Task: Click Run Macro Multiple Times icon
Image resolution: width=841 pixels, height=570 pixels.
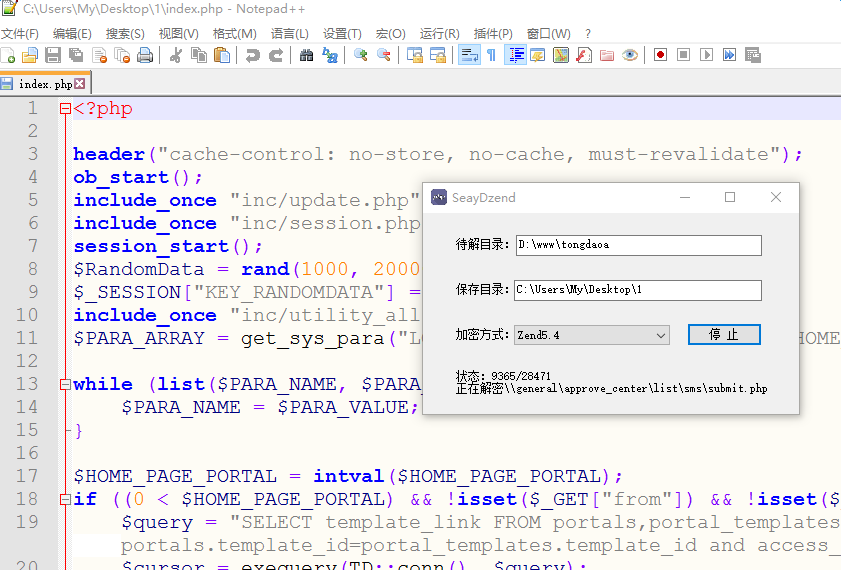Action: click(x=730, y=55)
